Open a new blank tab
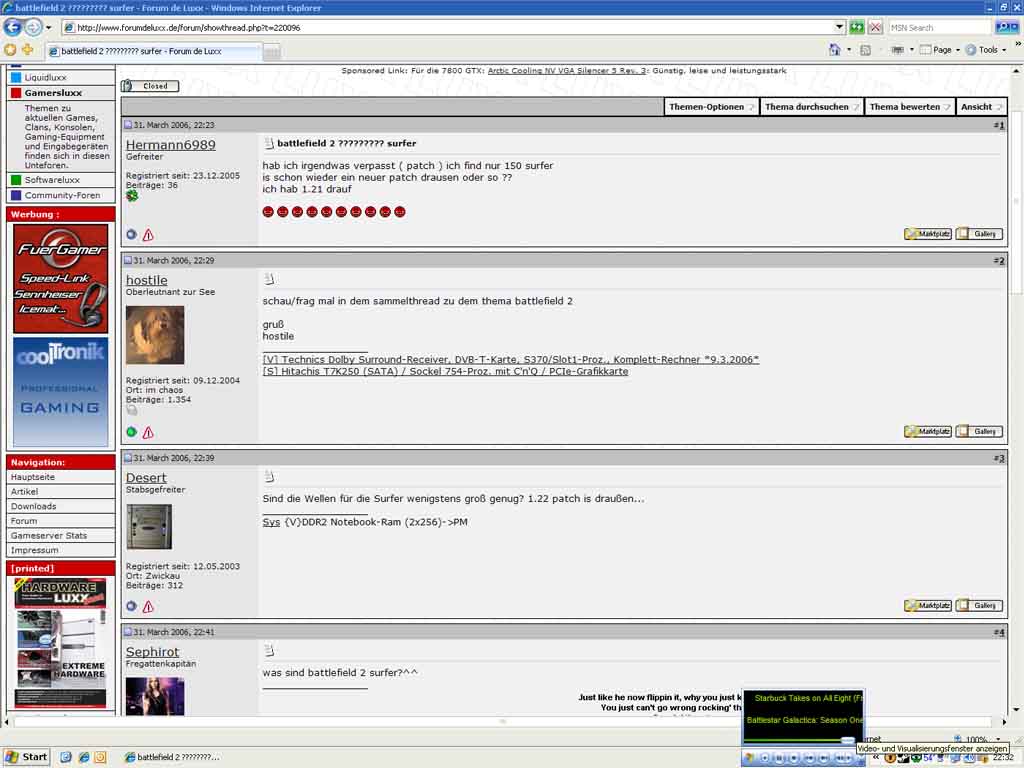Image resolution: width=1024 pixels, height=768 pixels. [x=272, y=52]
